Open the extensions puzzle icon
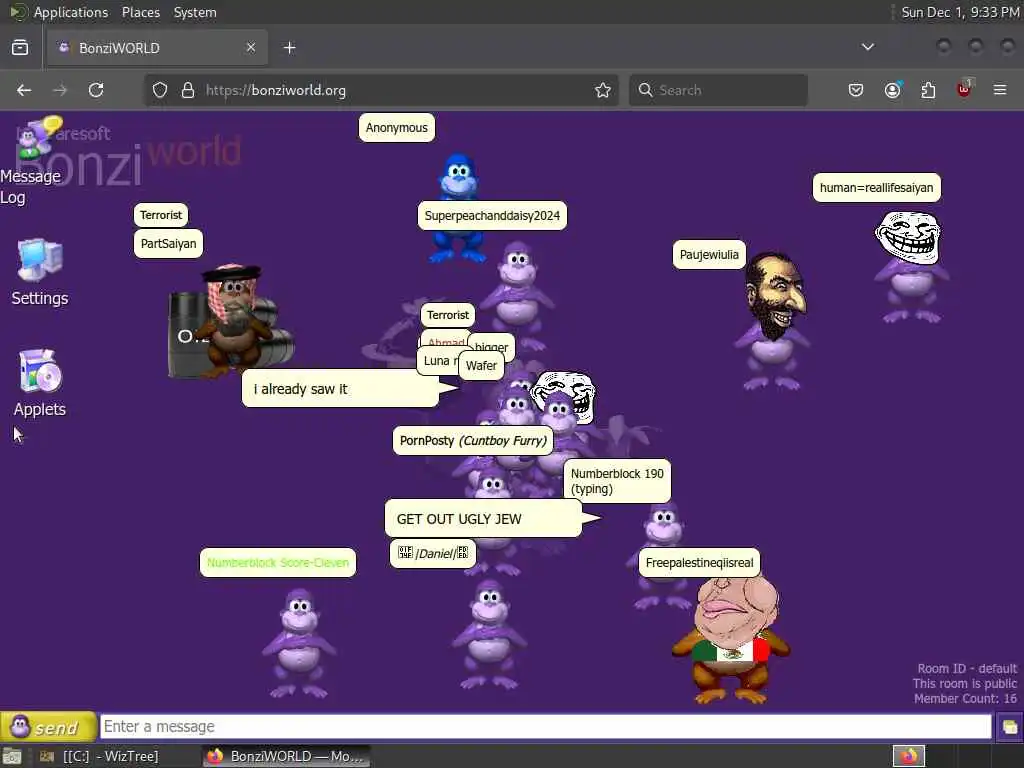The height and width of the screenshot is (768, 1024). (928, 90)
